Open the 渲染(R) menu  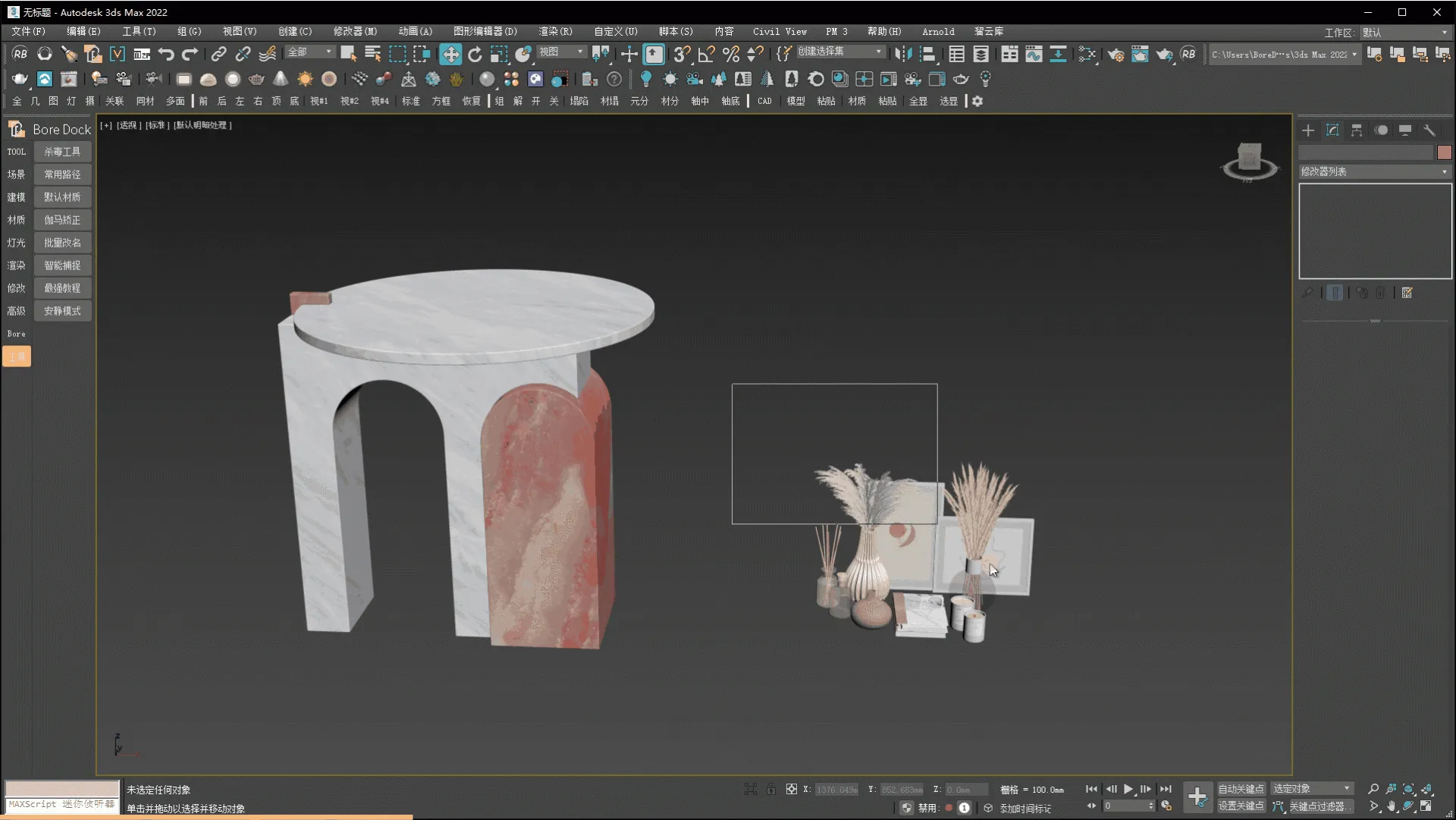555,31
